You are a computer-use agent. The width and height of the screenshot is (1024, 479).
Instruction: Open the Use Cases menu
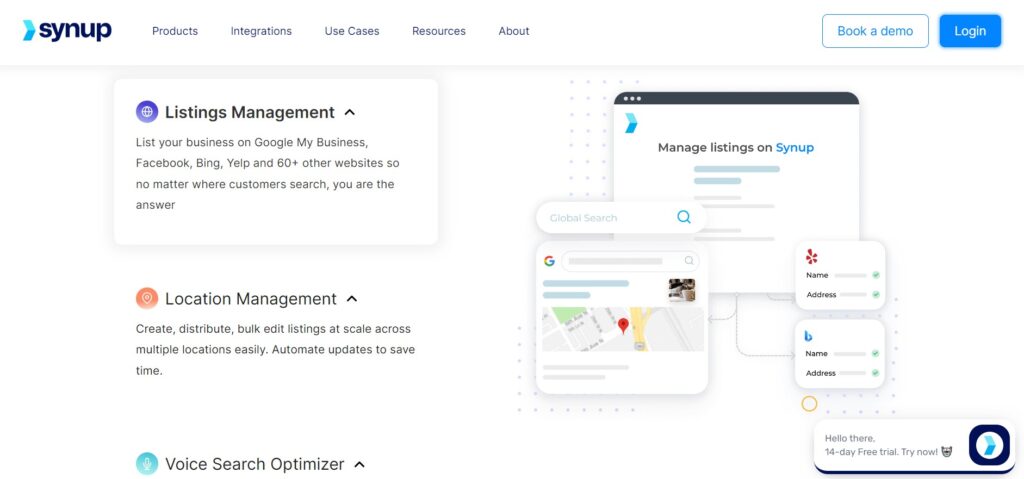(352, 31)
